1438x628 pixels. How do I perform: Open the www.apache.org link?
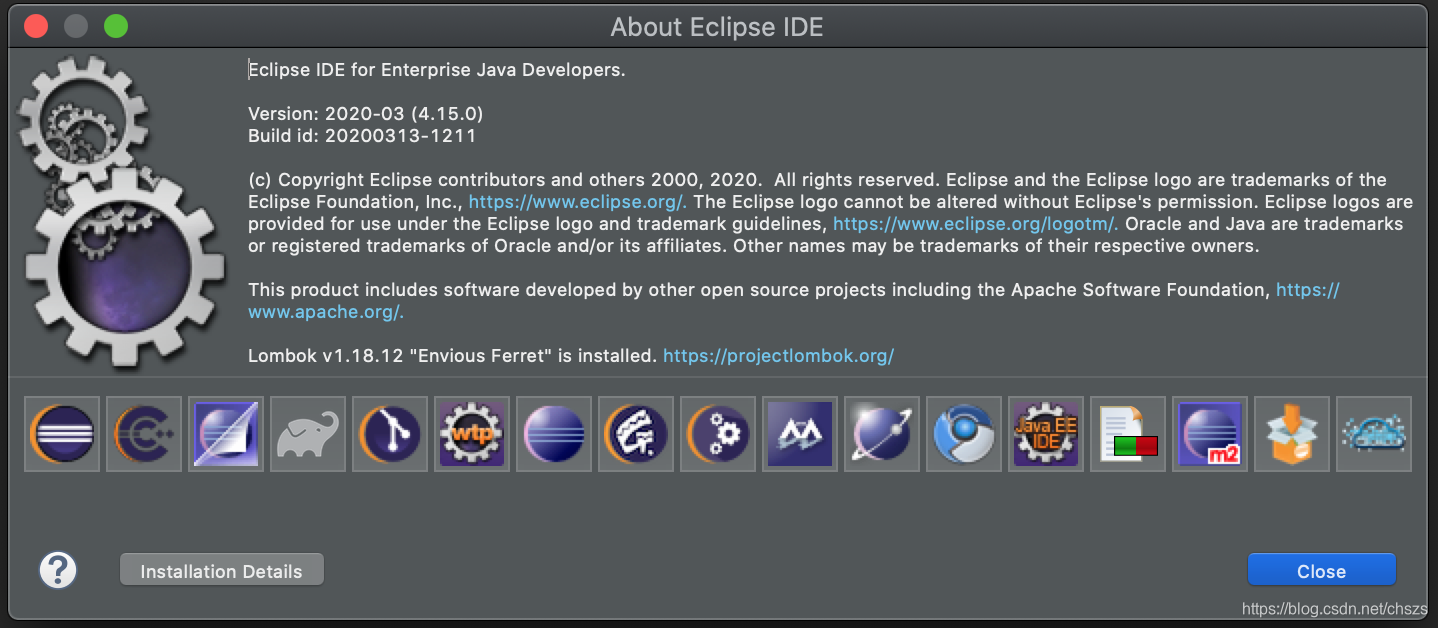(x=325, y=312)
